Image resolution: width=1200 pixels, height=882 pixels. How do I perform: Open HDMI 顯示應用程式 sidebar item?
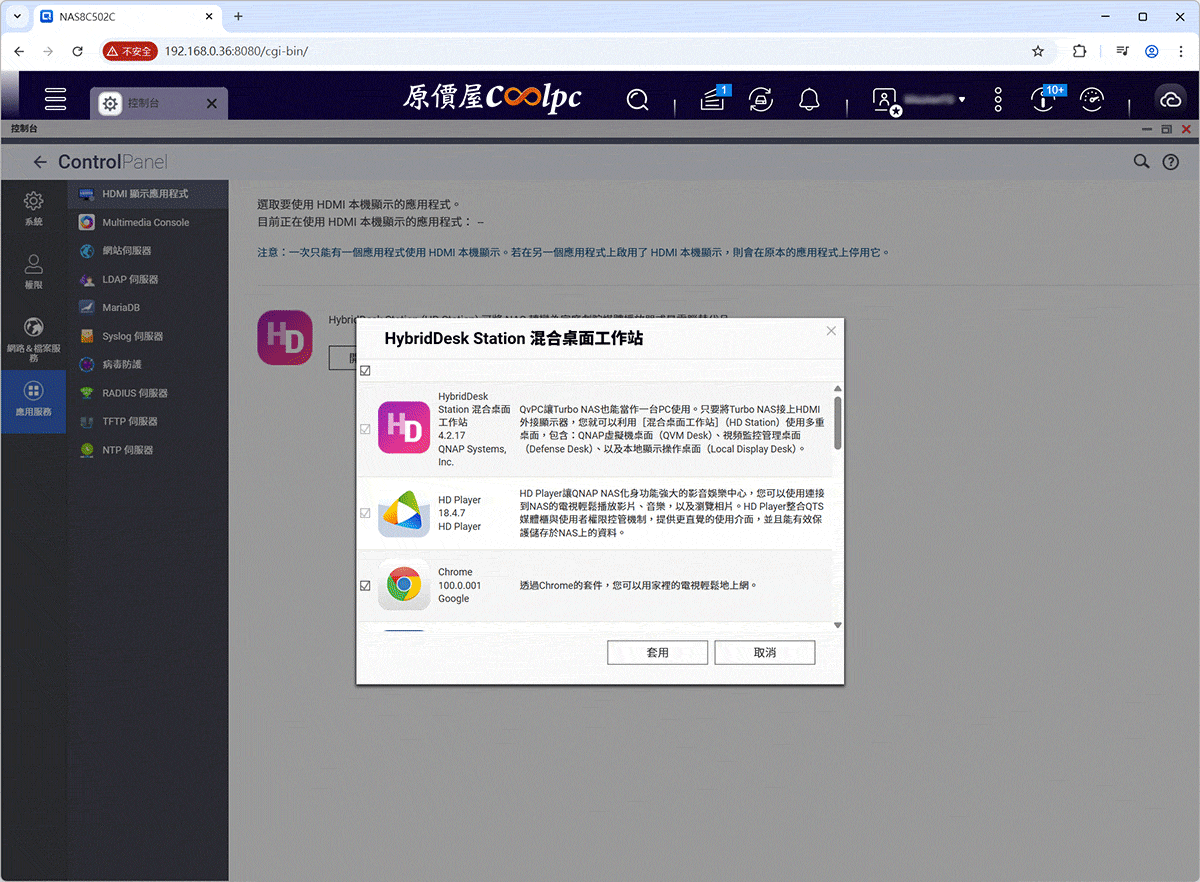click(148, 194)
